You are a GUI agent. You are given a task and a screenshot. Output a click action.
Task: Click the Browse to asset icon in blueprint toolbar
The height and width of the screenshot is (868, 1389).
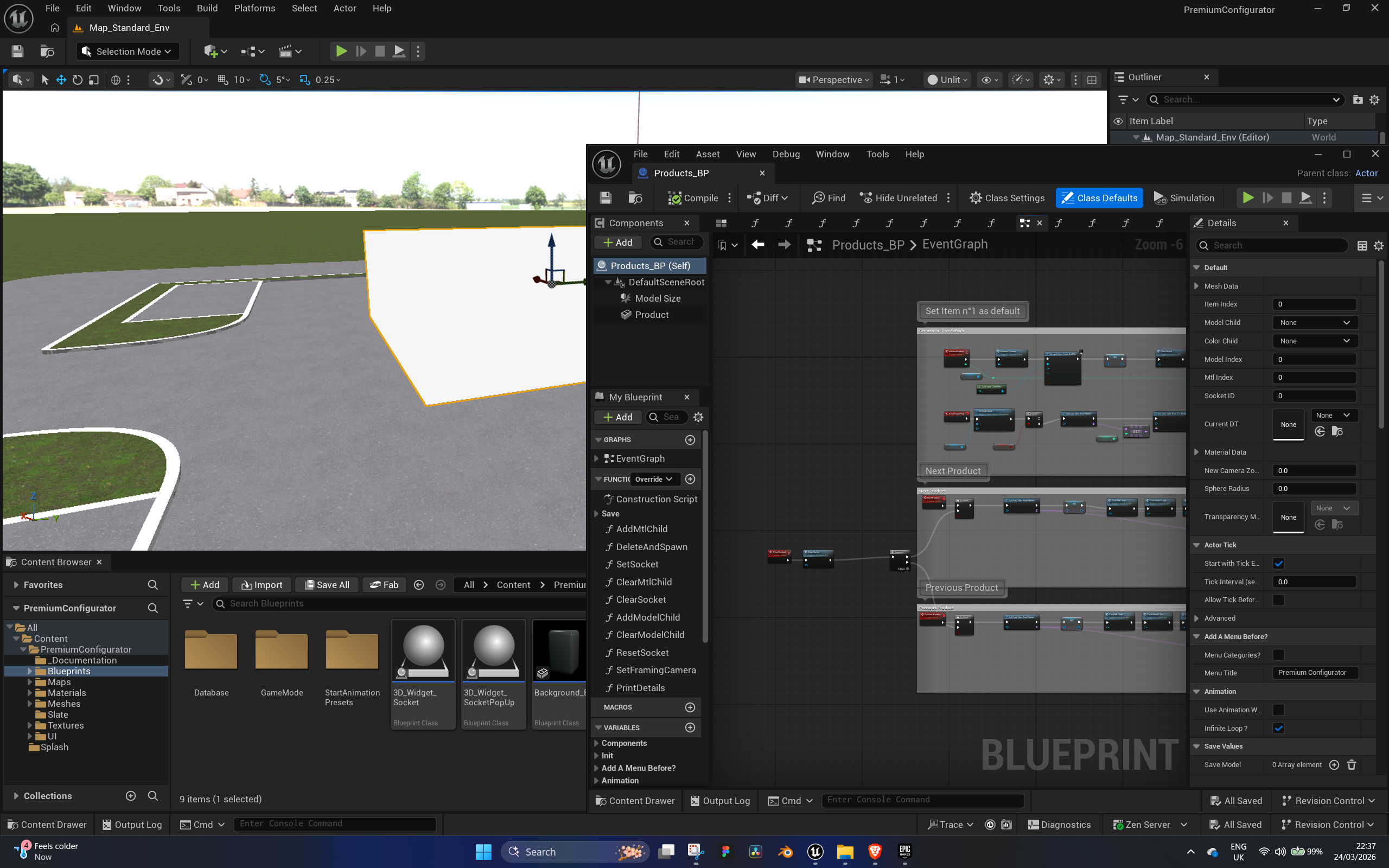pos(635,197)
